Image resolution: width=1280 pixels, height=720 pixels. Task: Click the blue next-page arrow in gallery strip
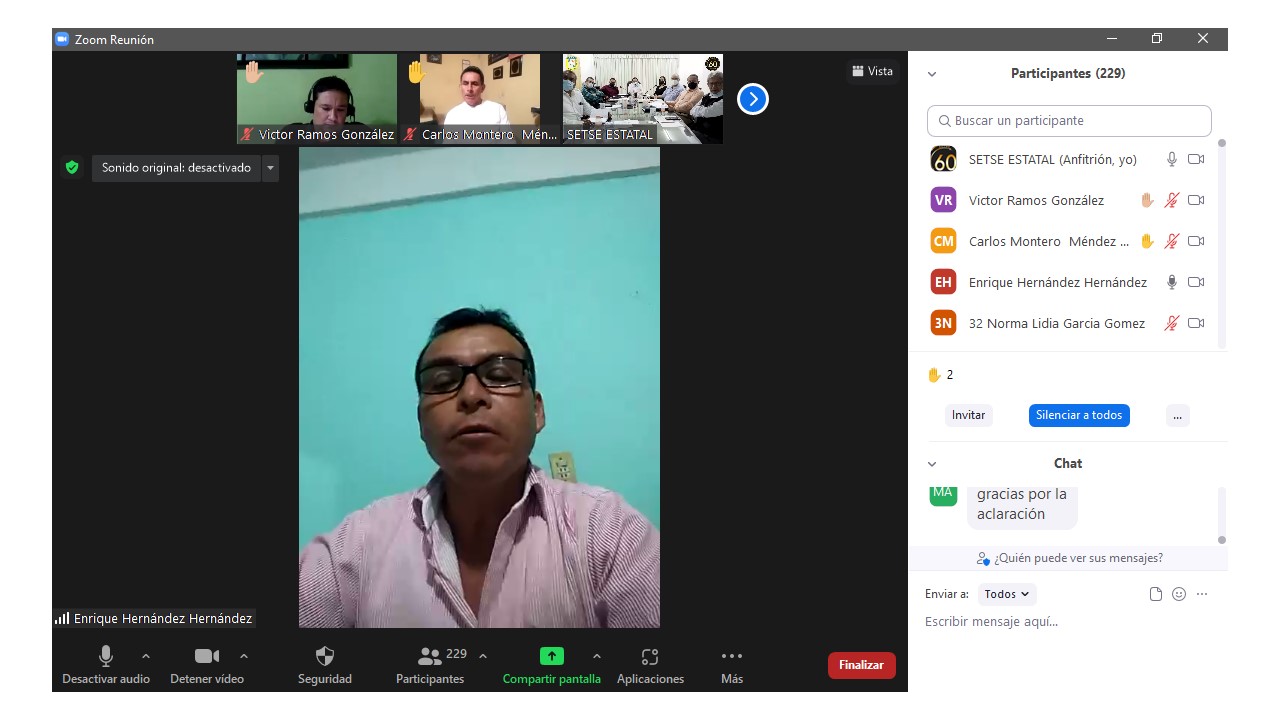pos(753,99)
